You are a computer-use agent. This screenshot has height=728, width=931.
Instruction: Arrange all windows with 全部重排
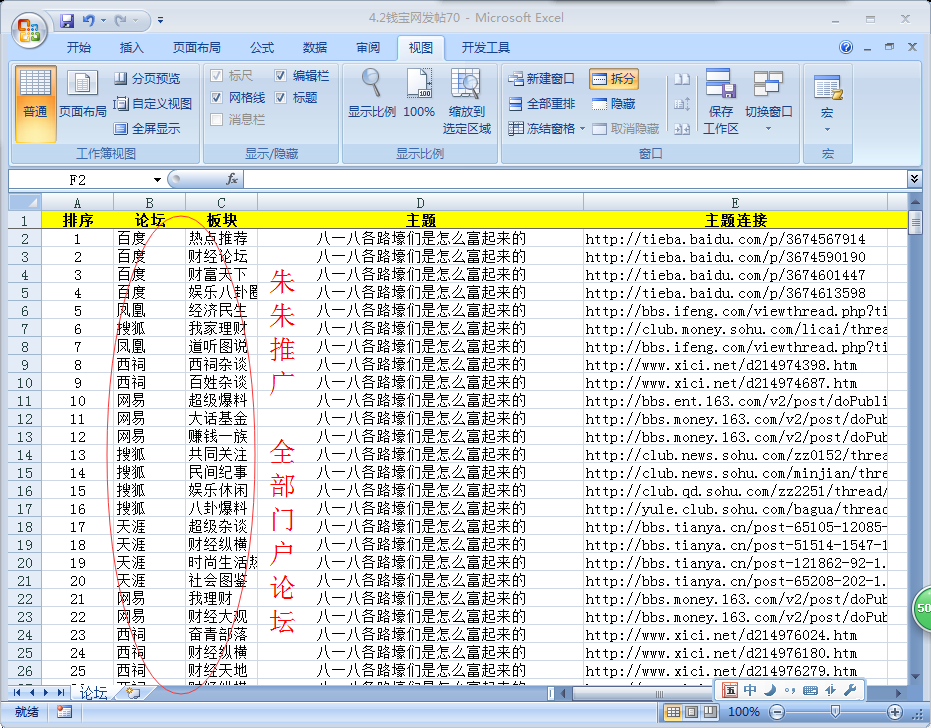point(542,104)
